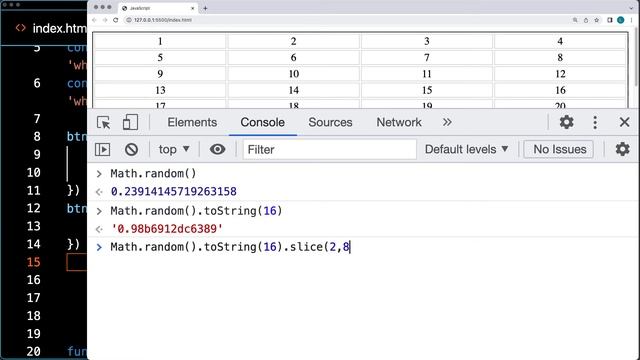Click the result 0.23914145719263158
640x360 pixels.
174,191
